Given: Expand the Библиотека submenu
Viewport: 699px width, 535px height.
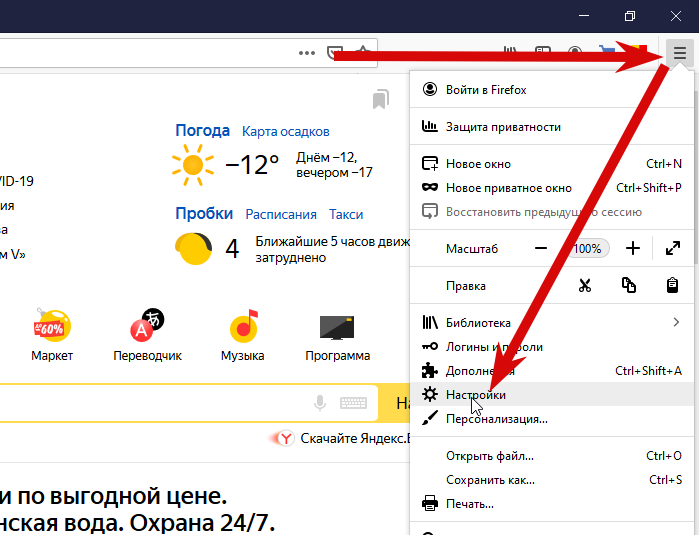Looking at the screenshot, I should 552,322.
